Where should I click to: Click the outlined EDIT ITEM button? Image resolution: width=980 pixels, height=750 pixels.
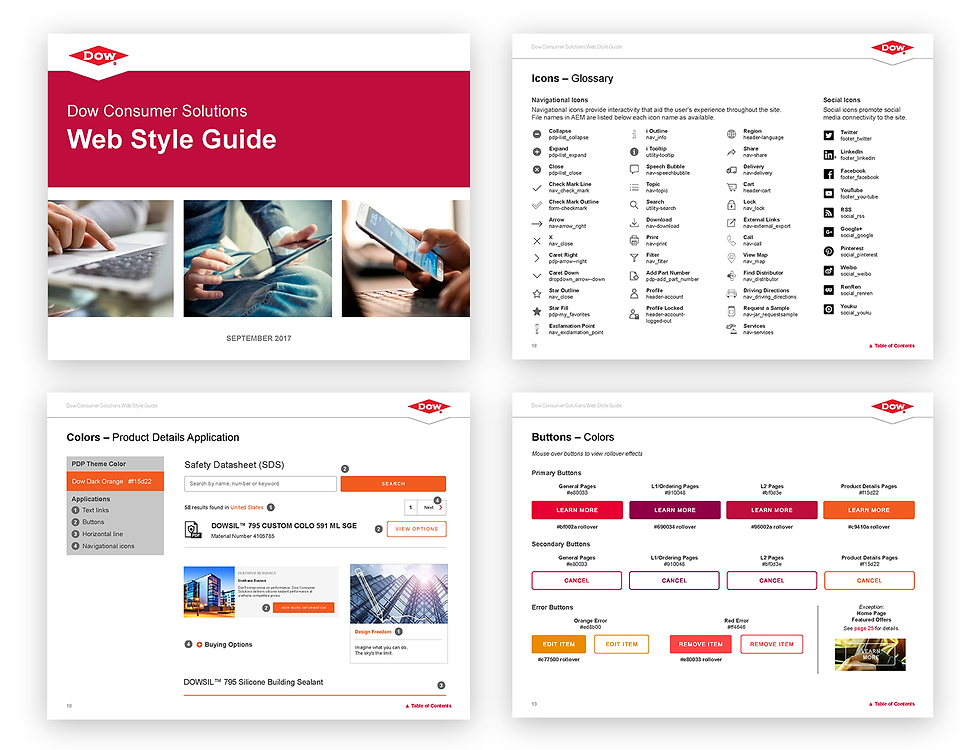pyautogui.click(x=621, y=644)
